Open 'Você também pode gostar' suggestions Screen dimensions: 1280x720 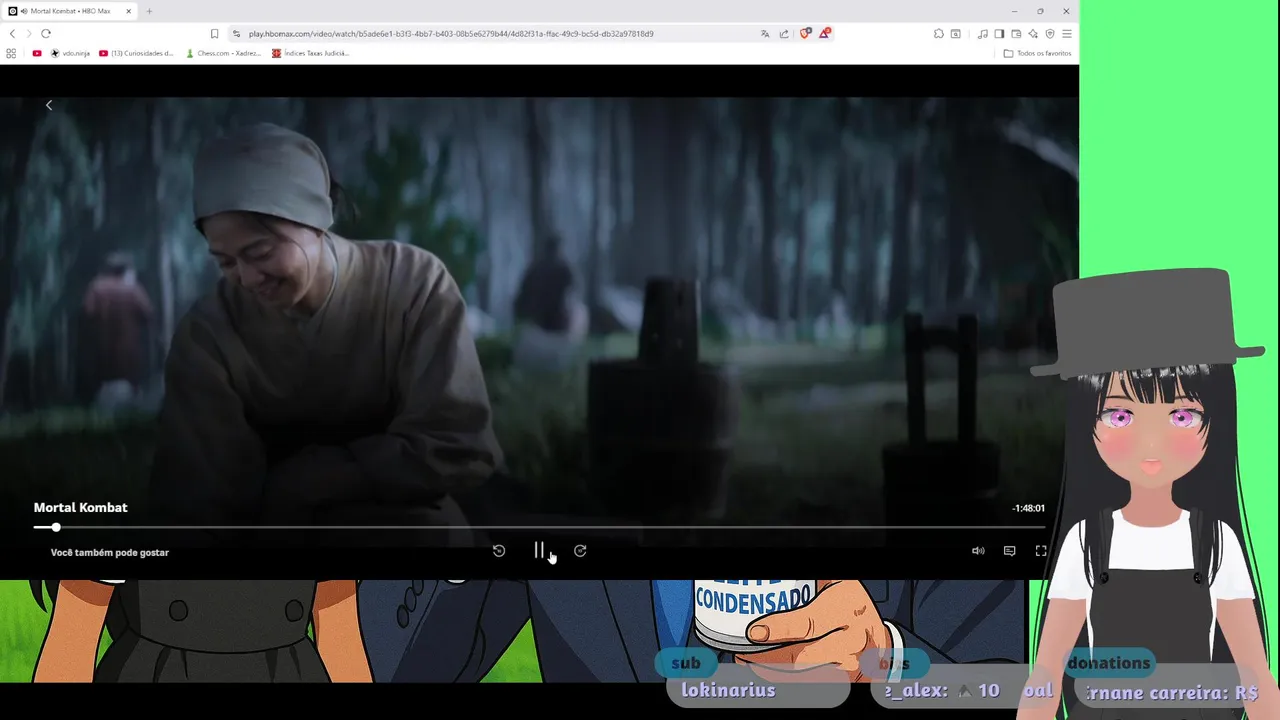110,552
